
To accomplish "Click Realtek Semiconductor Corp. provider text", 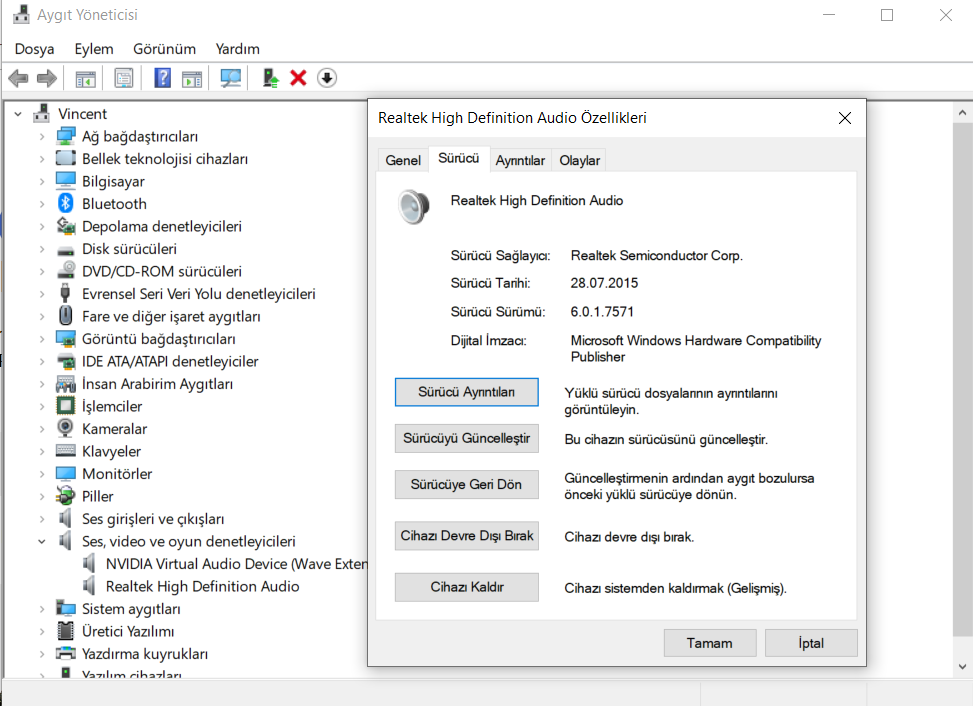I will click(x=657, y=256).
